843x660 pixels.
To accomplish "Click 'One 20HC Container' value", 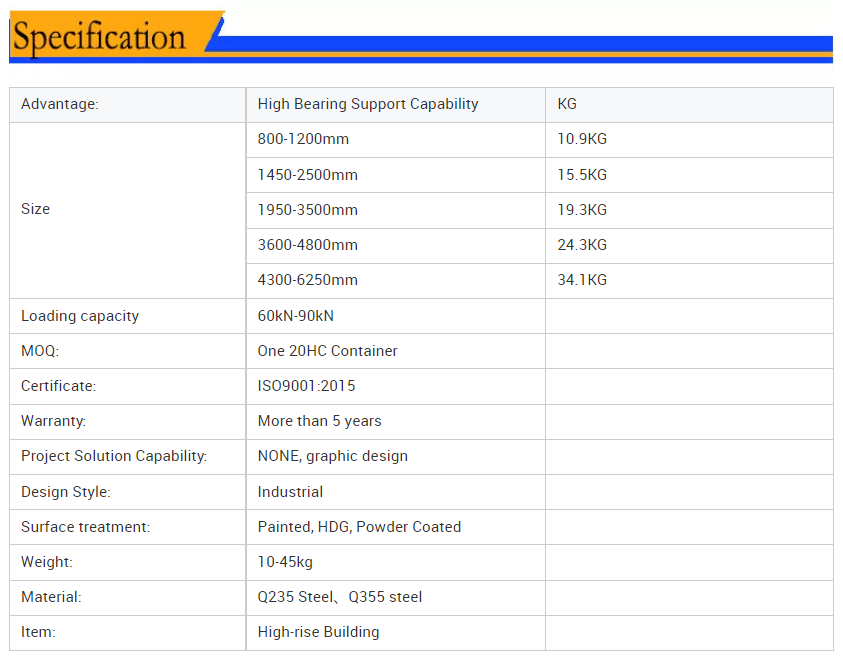I will (x=327, y=351).
